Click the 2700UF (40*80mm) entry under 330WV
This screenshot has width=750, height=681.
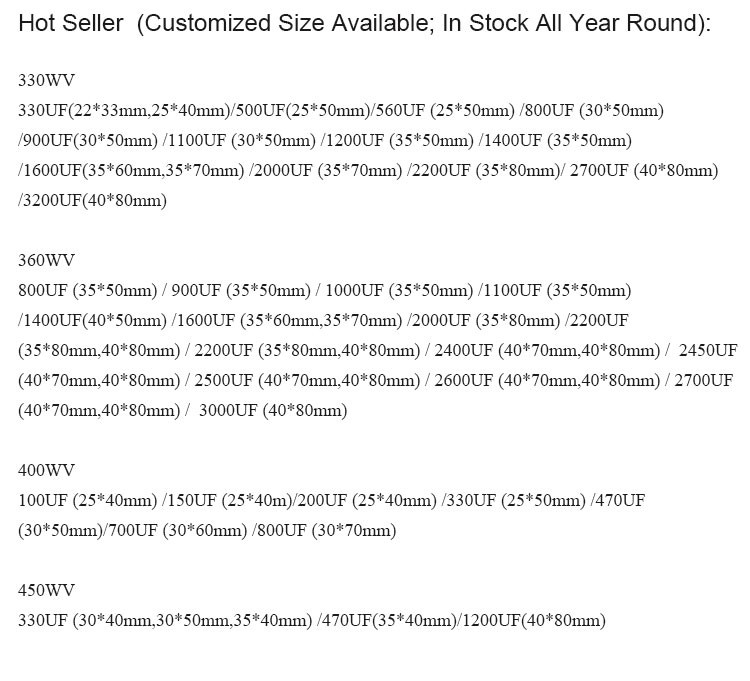coord(644,171)
